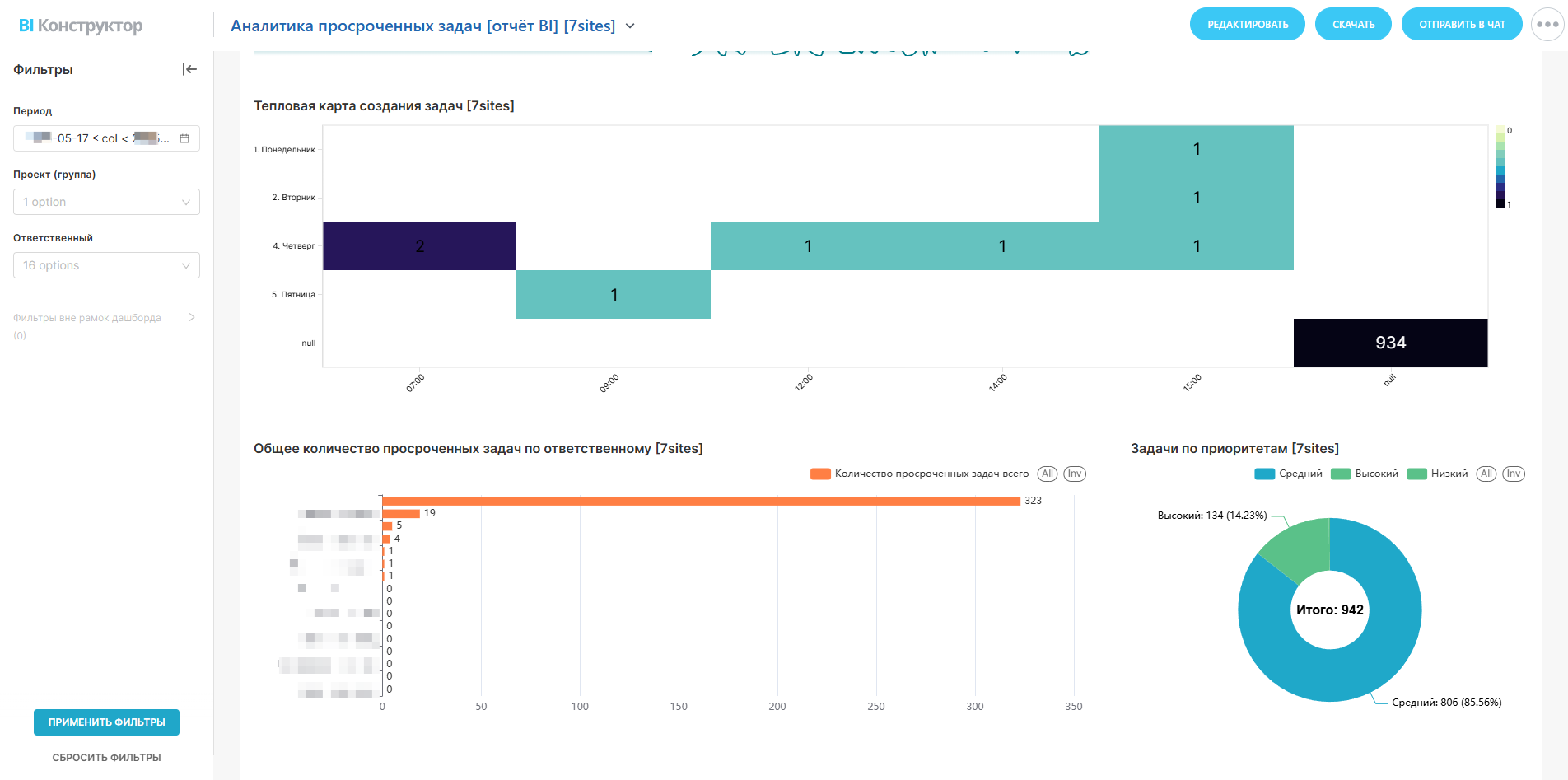
Task: Open the Проект (группа) dropdown
Action: [x=106, y=202]
